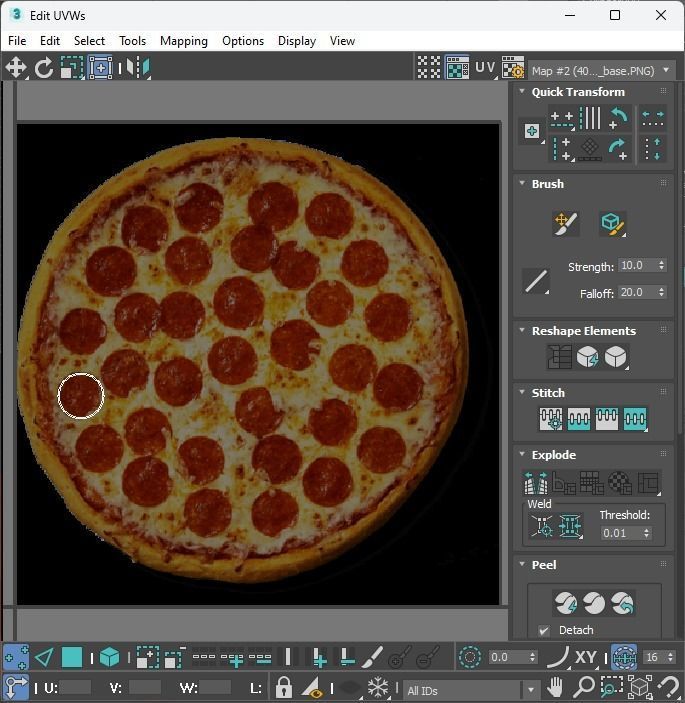Open the Display menu
This screenshot has height=703, width=685.
coord(297,41)
